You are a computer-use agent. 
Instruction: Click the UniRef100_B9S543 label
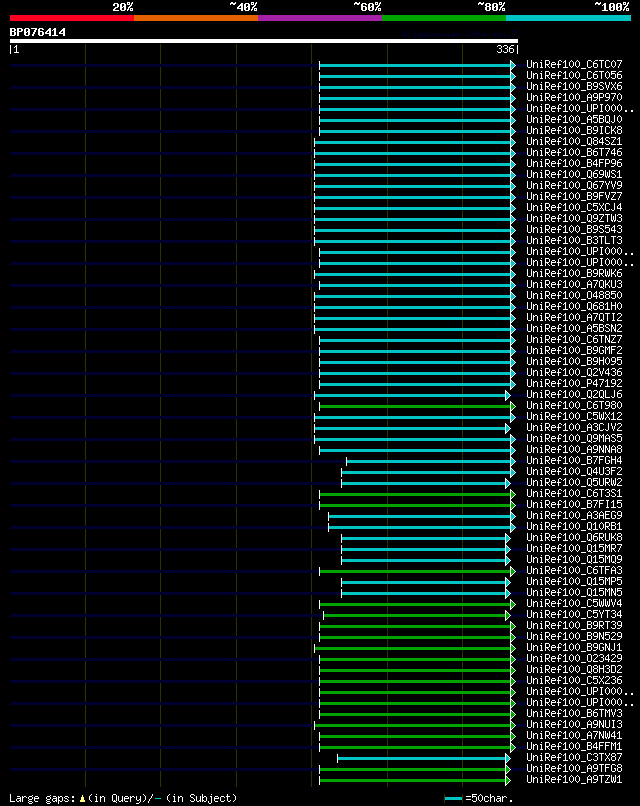pos(574,229)
